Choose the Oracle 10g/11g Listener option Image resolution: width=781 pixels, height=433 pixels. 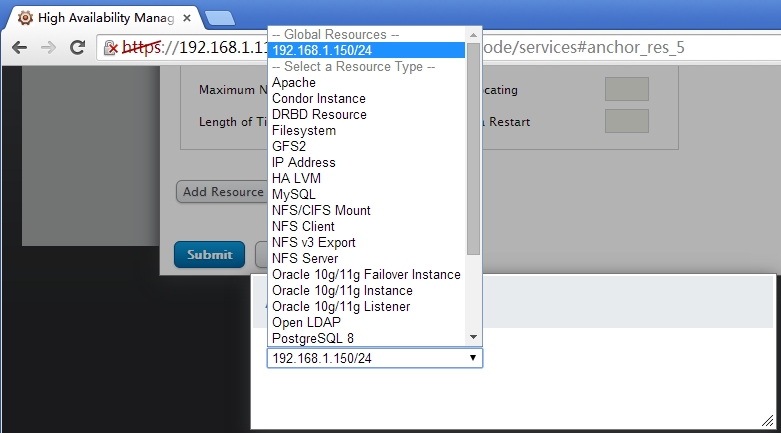pos(342,306)
